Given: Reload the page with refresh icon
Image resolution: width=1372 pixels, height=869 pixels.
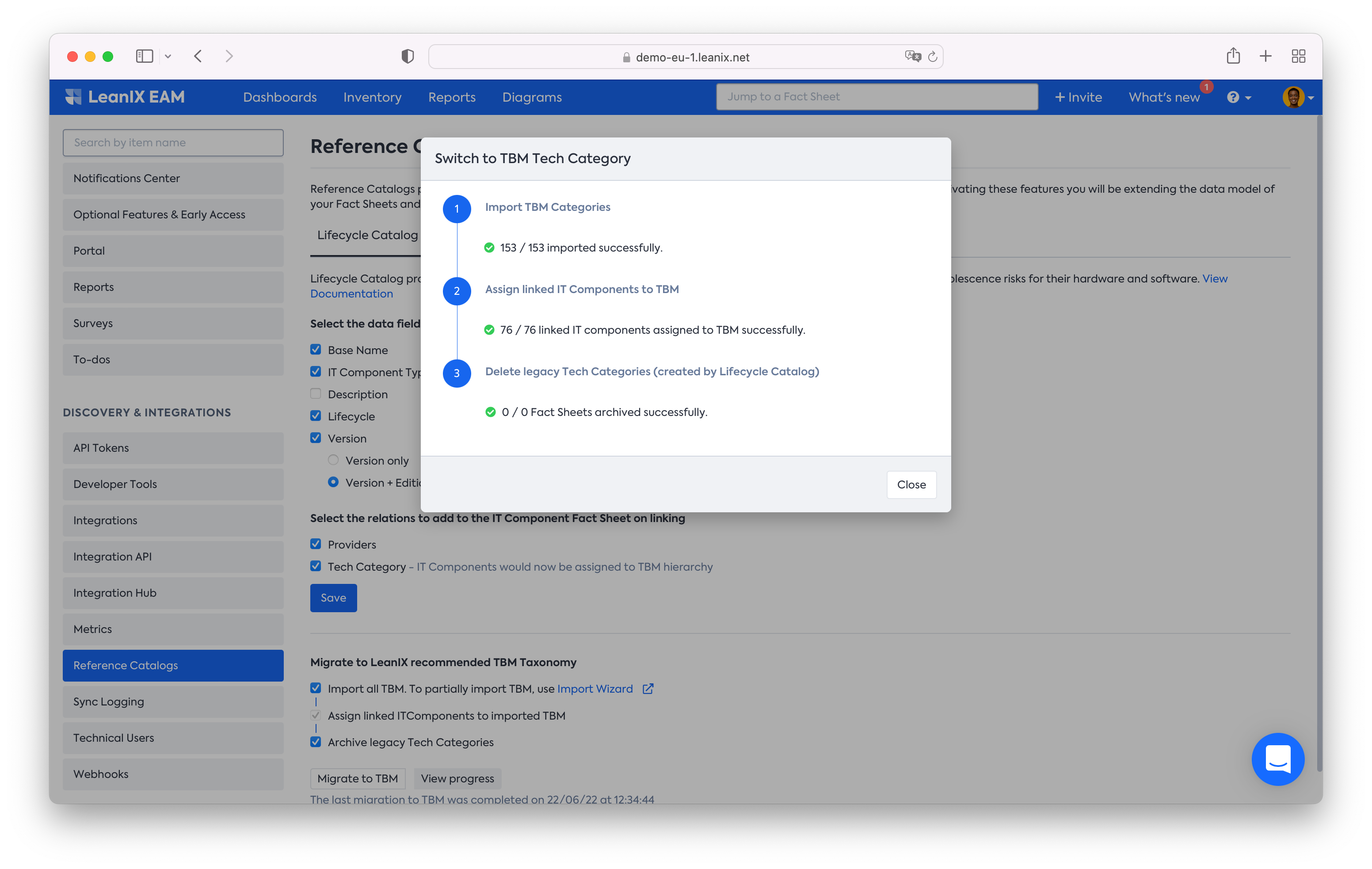Looking at the screenshot, I should [933, 57].
